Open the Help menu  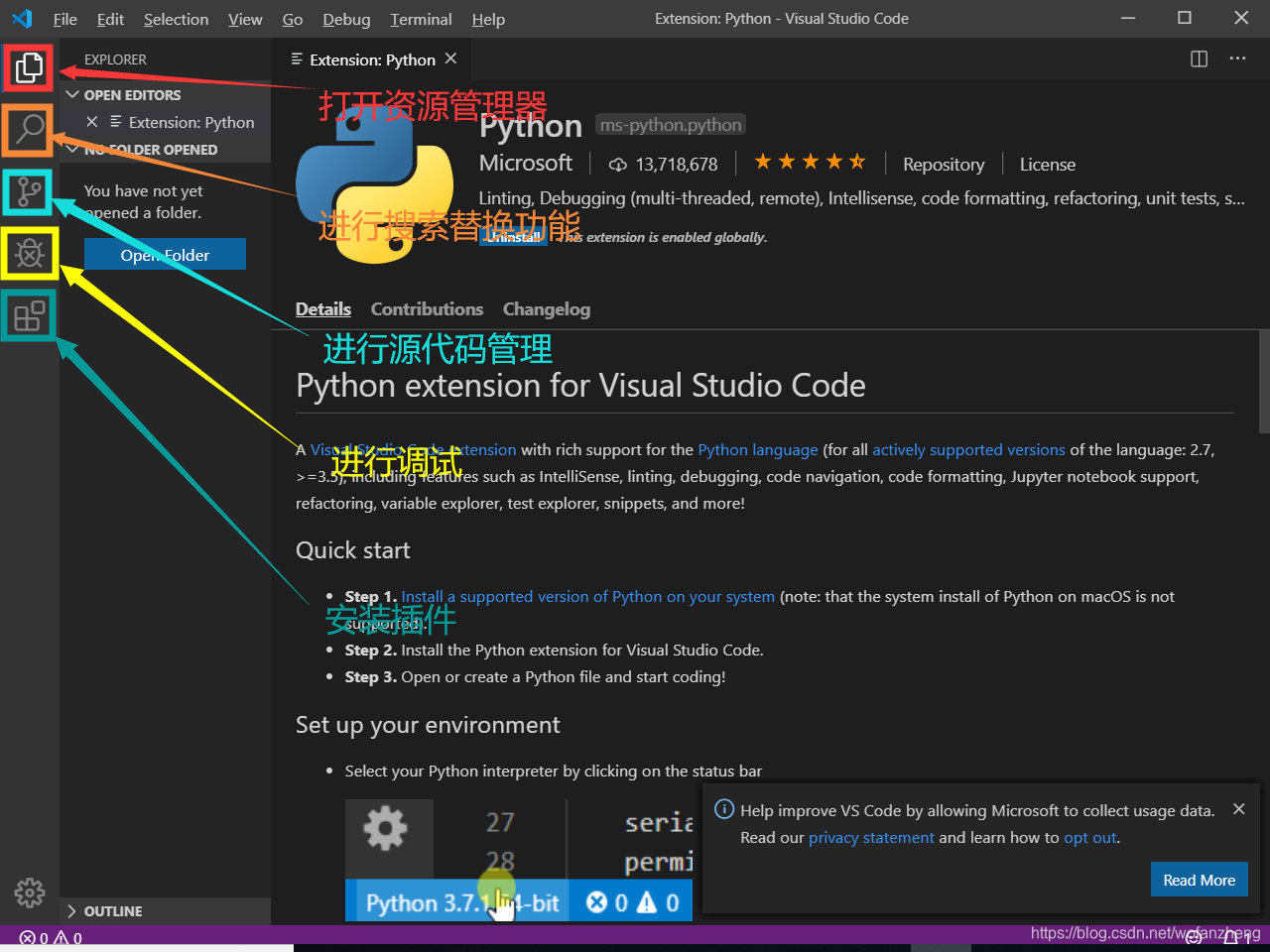click(488, 19)
